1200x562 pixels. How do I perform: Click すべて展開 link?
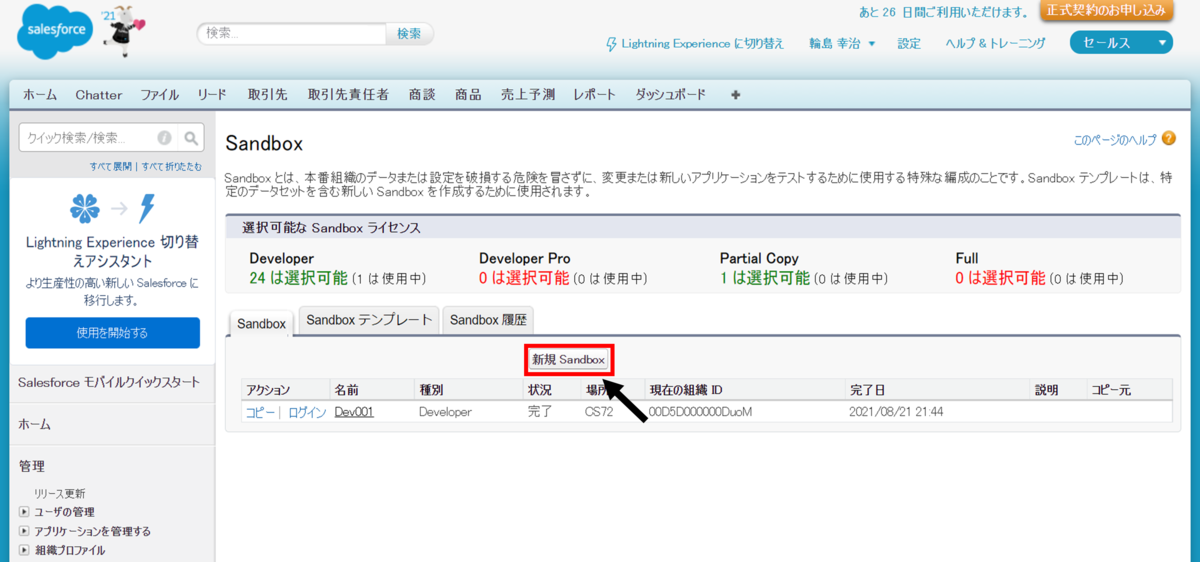[112, 166]
